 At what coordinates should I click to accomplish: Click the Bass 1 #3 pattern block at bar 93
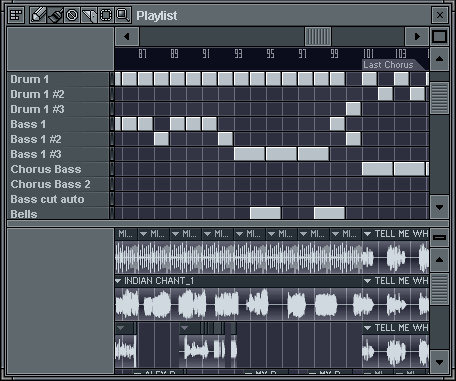(x=249, y=154)
